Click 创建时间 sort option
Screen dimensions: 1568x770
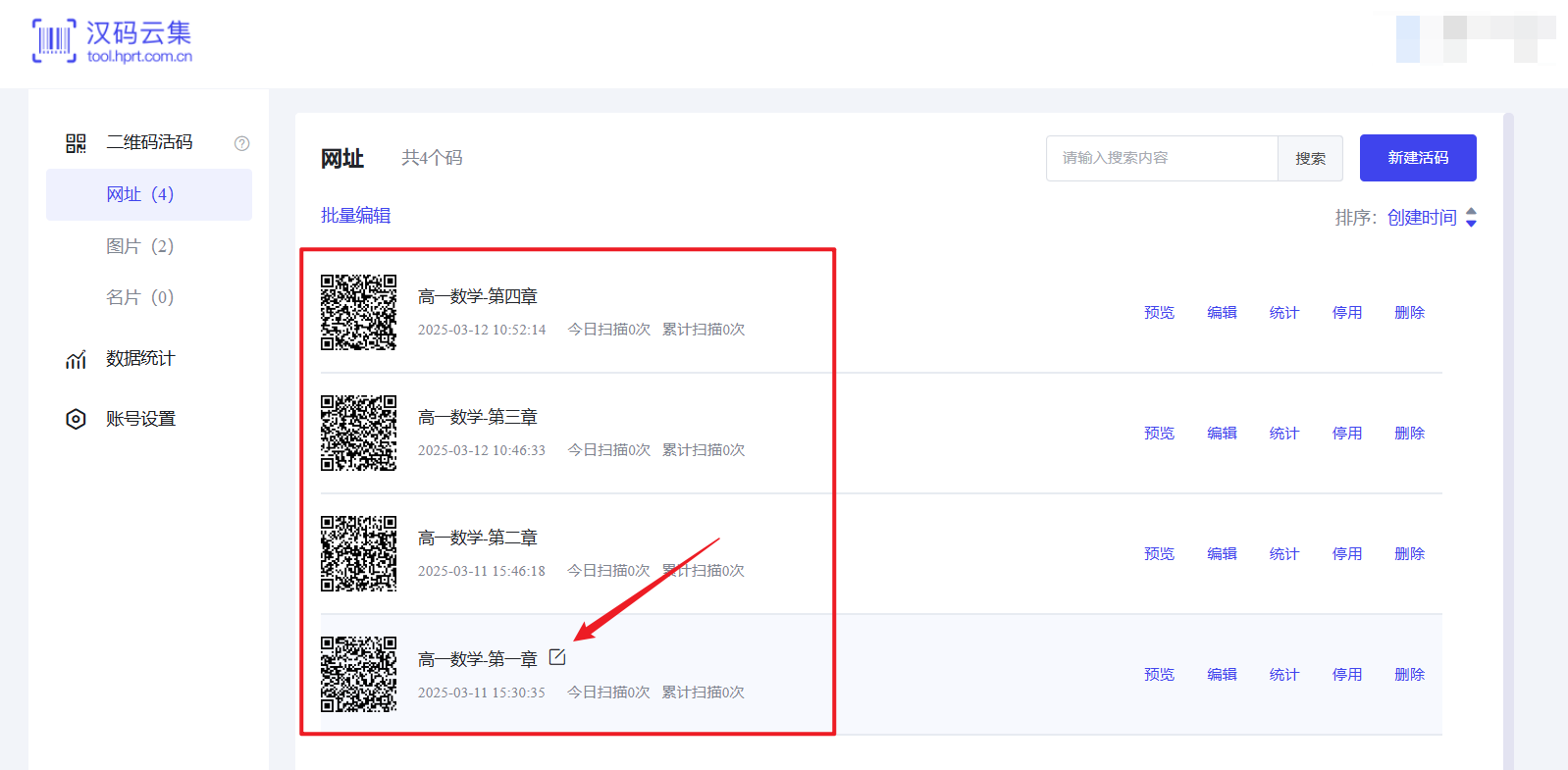pos(1422,218)
